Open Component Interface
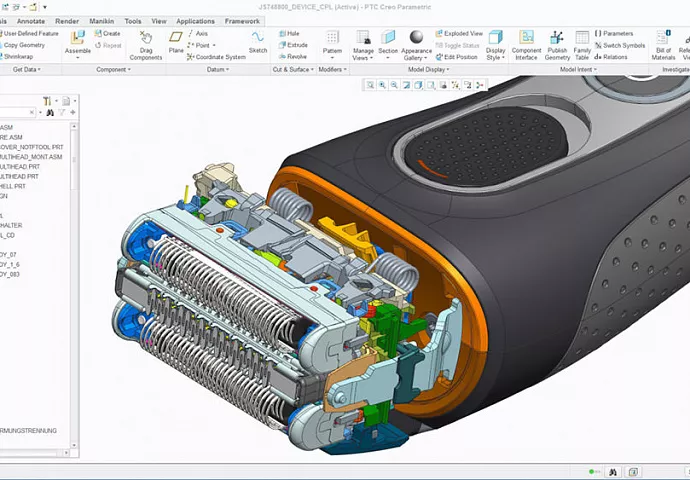 pos(526,39)
